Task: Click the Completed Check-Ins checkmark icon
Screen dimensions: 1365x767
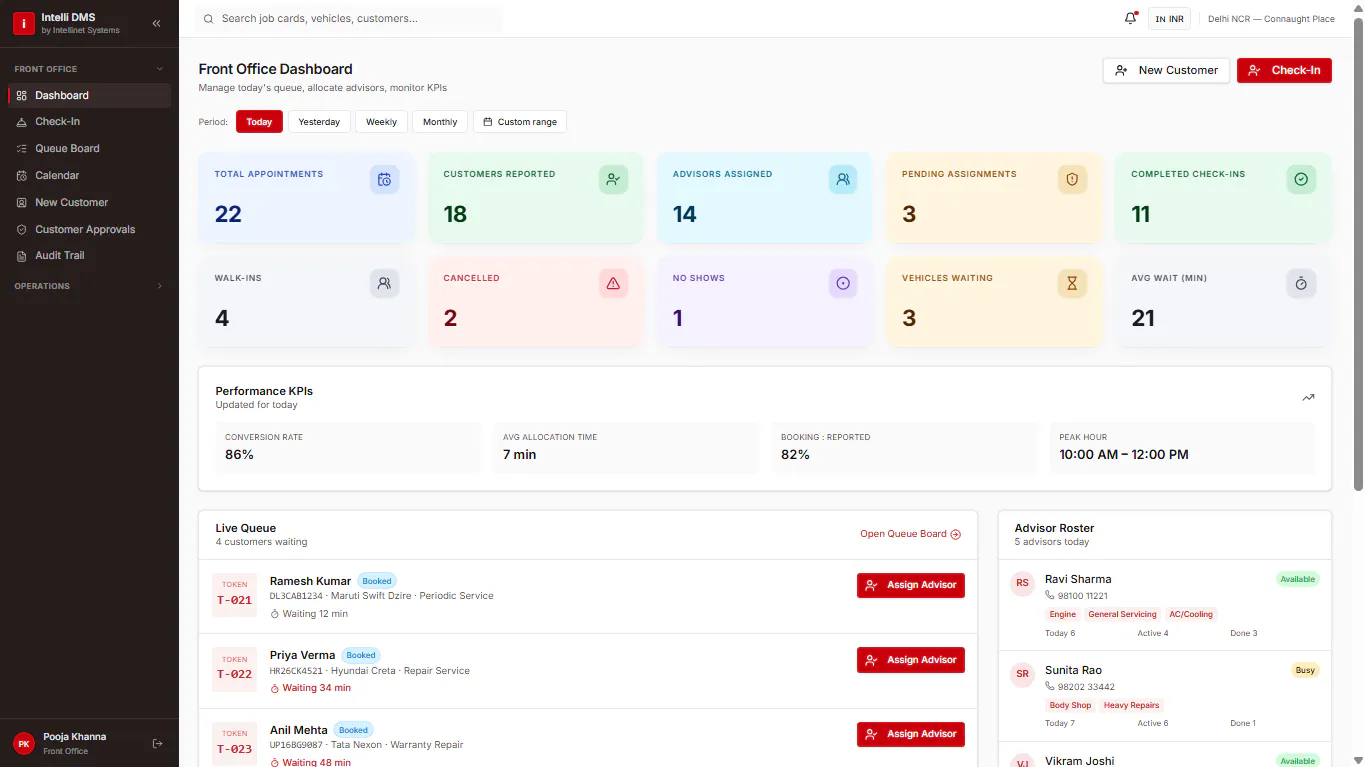Action: pyautogui.click(x=1301, y=180)
